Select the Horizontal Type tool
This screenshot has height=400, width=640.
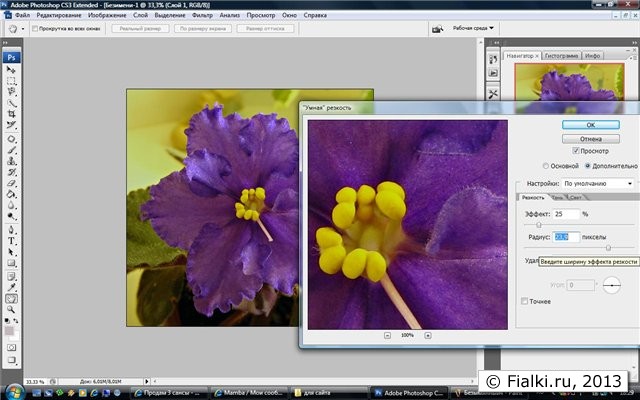click(x=12, y=240)
